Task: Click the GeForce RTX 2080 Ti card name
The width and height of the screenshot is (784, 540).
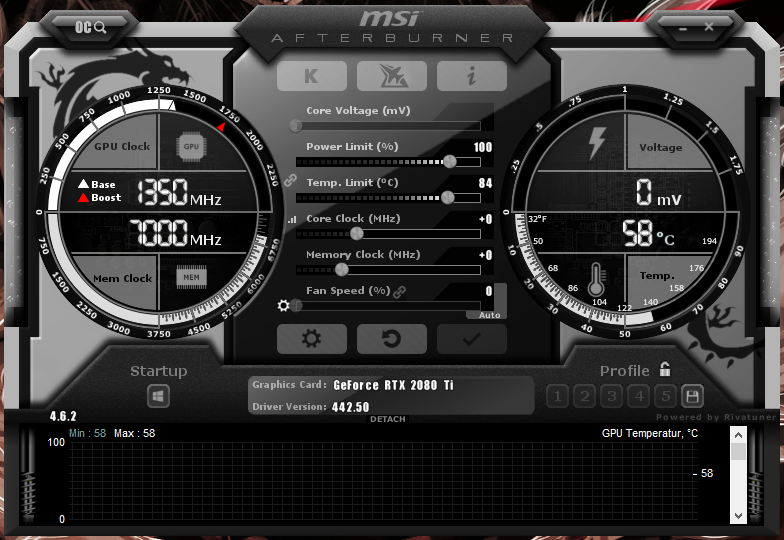Action: [394, 385]
